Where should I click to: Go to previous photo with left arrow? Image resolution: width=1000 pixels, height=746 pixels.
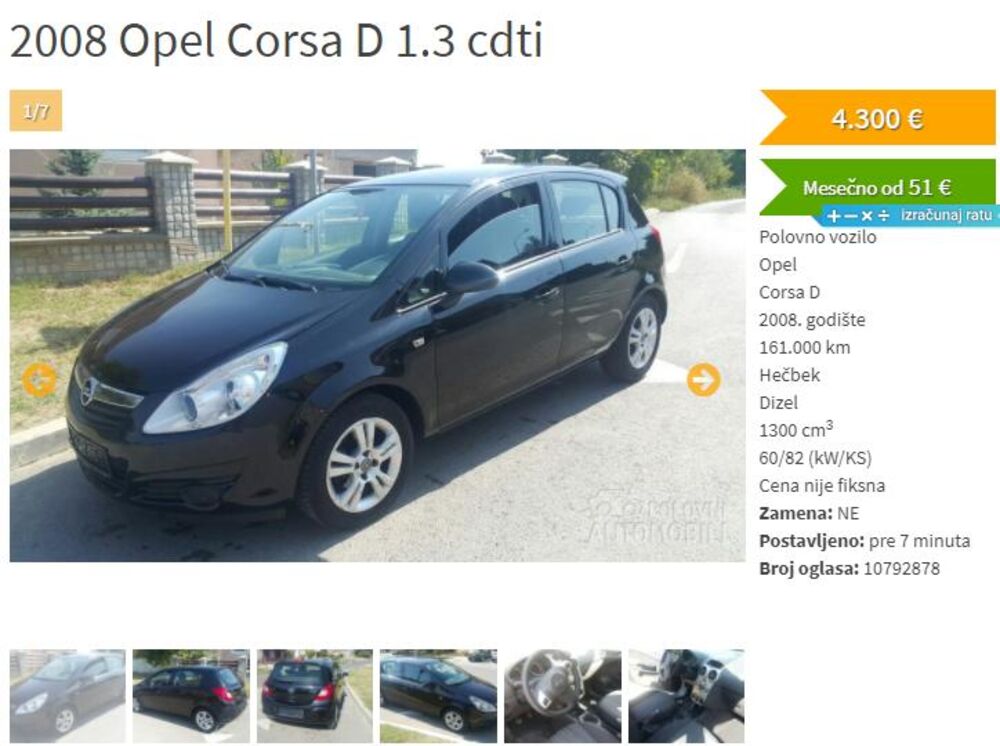coord(40,380)
